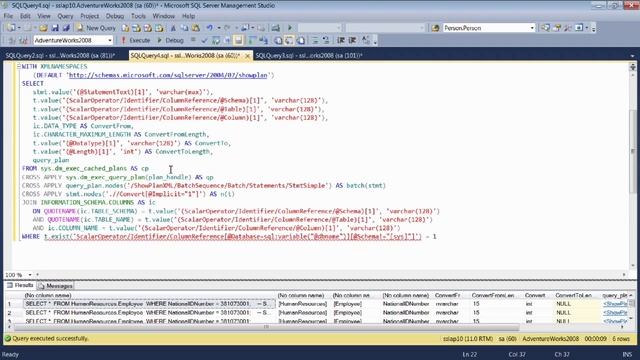Open the ShowPlan link in row 1

(x=616, y=304)
